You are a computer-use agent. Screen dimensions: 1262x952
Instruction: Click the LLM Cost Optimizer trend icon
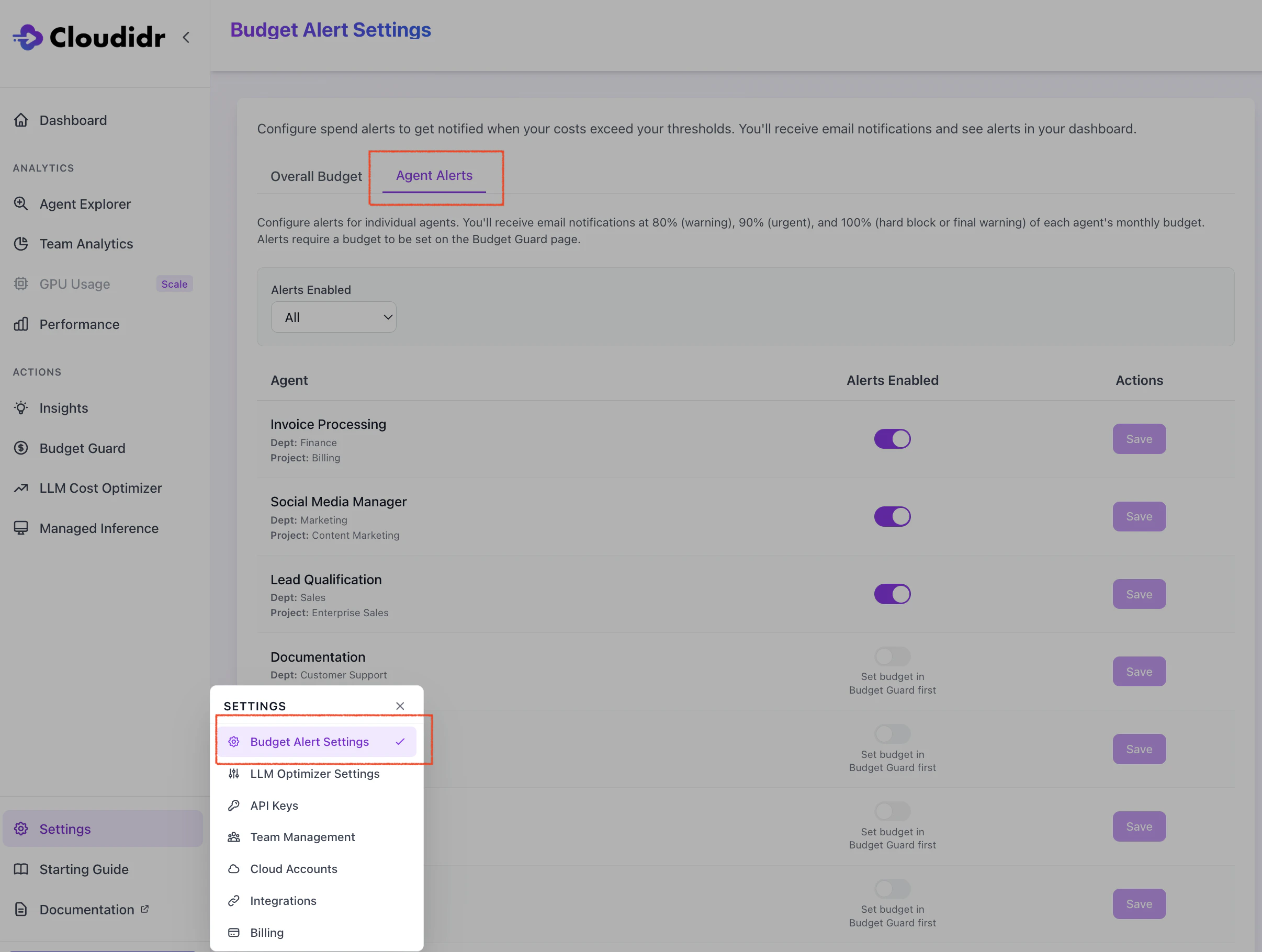click(21, 488)
